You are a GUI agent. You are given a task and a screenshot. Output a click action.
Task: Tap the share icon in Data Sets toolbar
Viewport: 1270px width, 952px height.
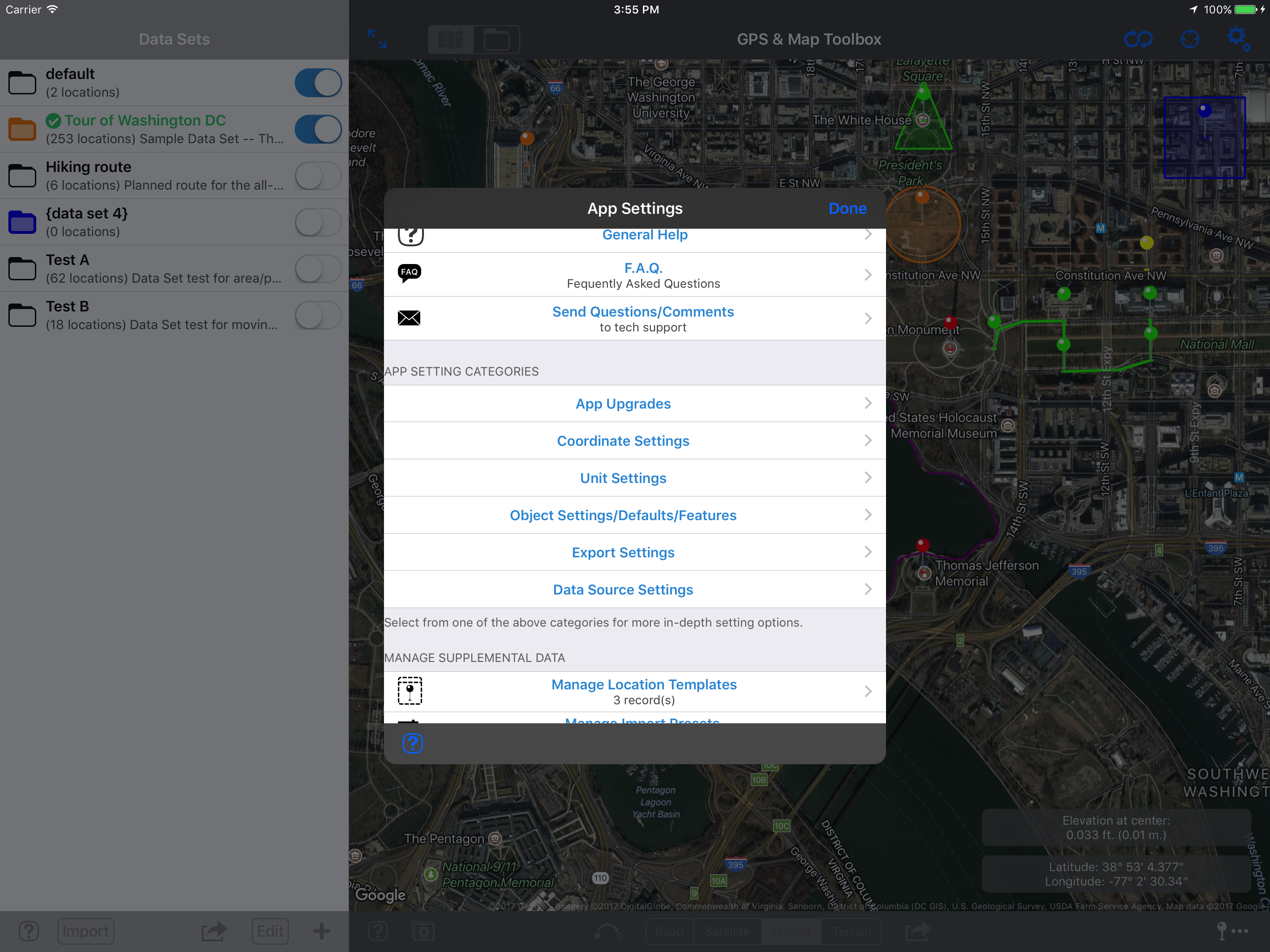pyautogui.click(x=214, y=931)
